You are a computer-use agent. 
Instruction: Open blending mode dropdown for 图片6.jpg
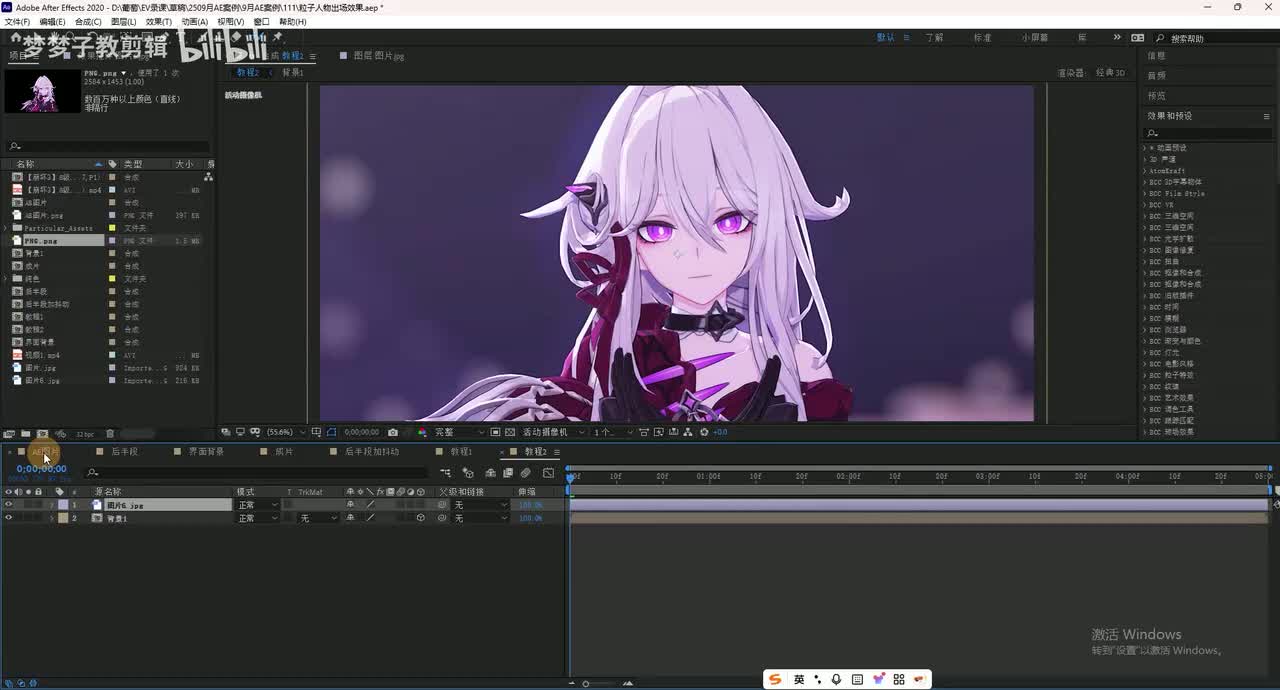pyautogui.click(x=257, y=505)
